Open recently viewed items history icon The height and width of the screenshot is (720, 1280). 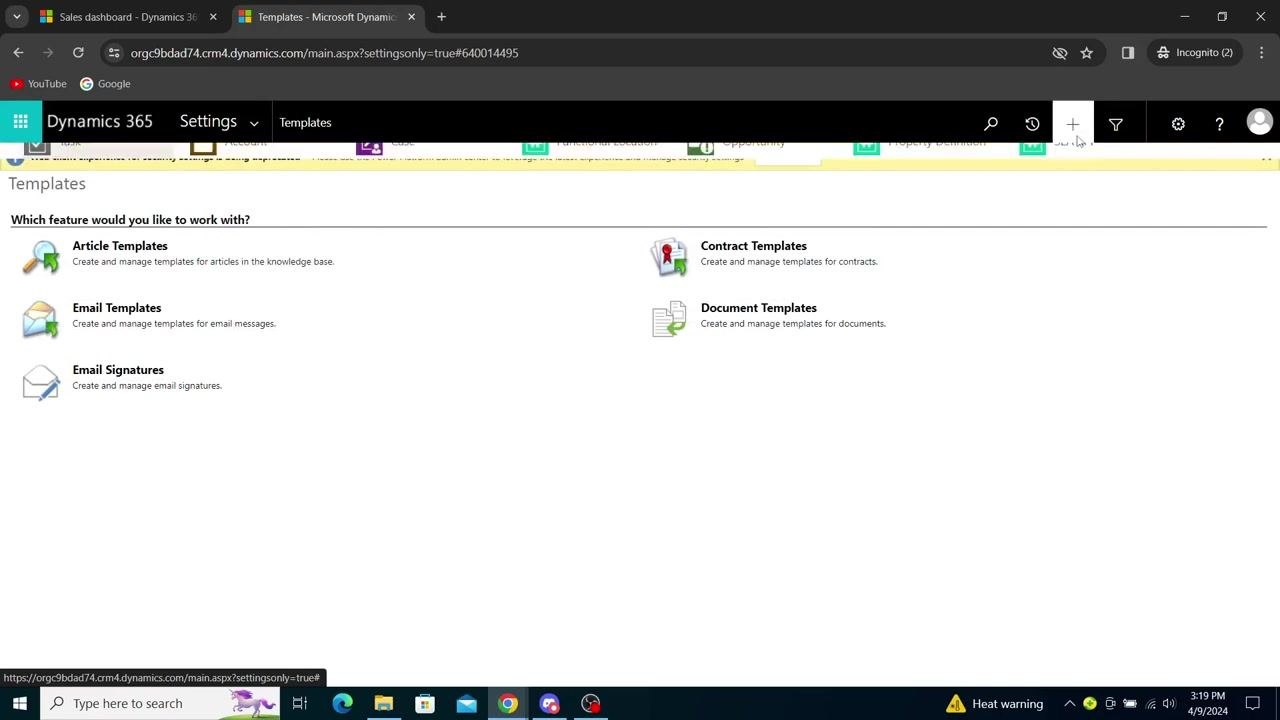(x=1032, y=123)
